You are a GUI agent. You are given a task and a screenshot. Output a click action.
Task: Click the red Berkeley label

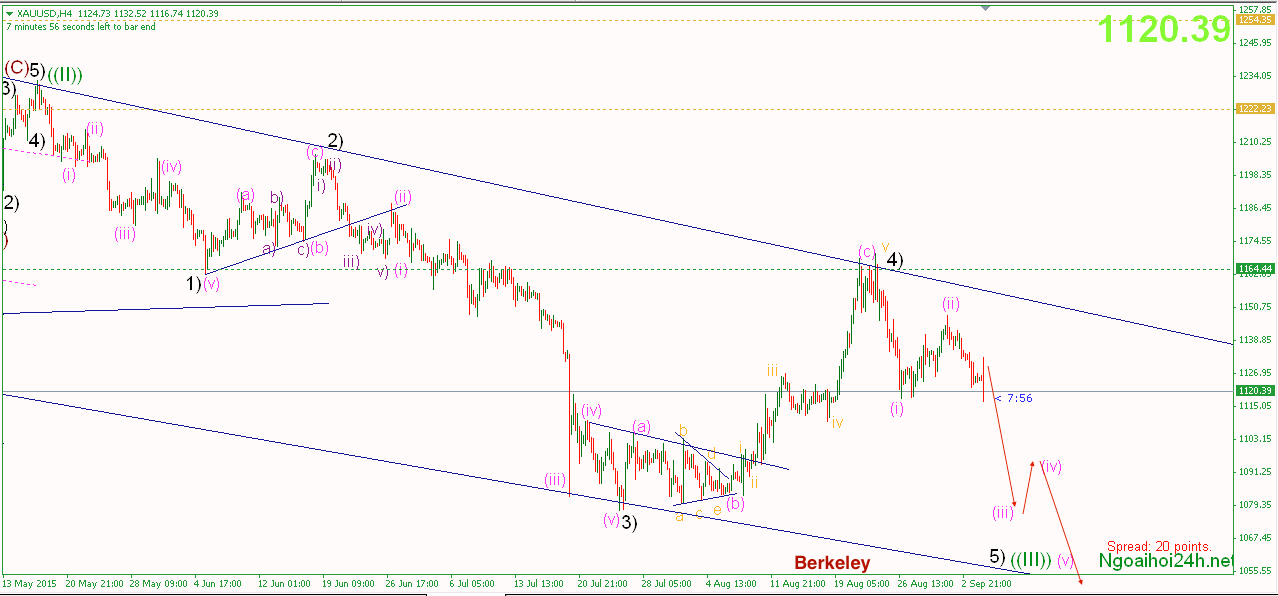832,563
